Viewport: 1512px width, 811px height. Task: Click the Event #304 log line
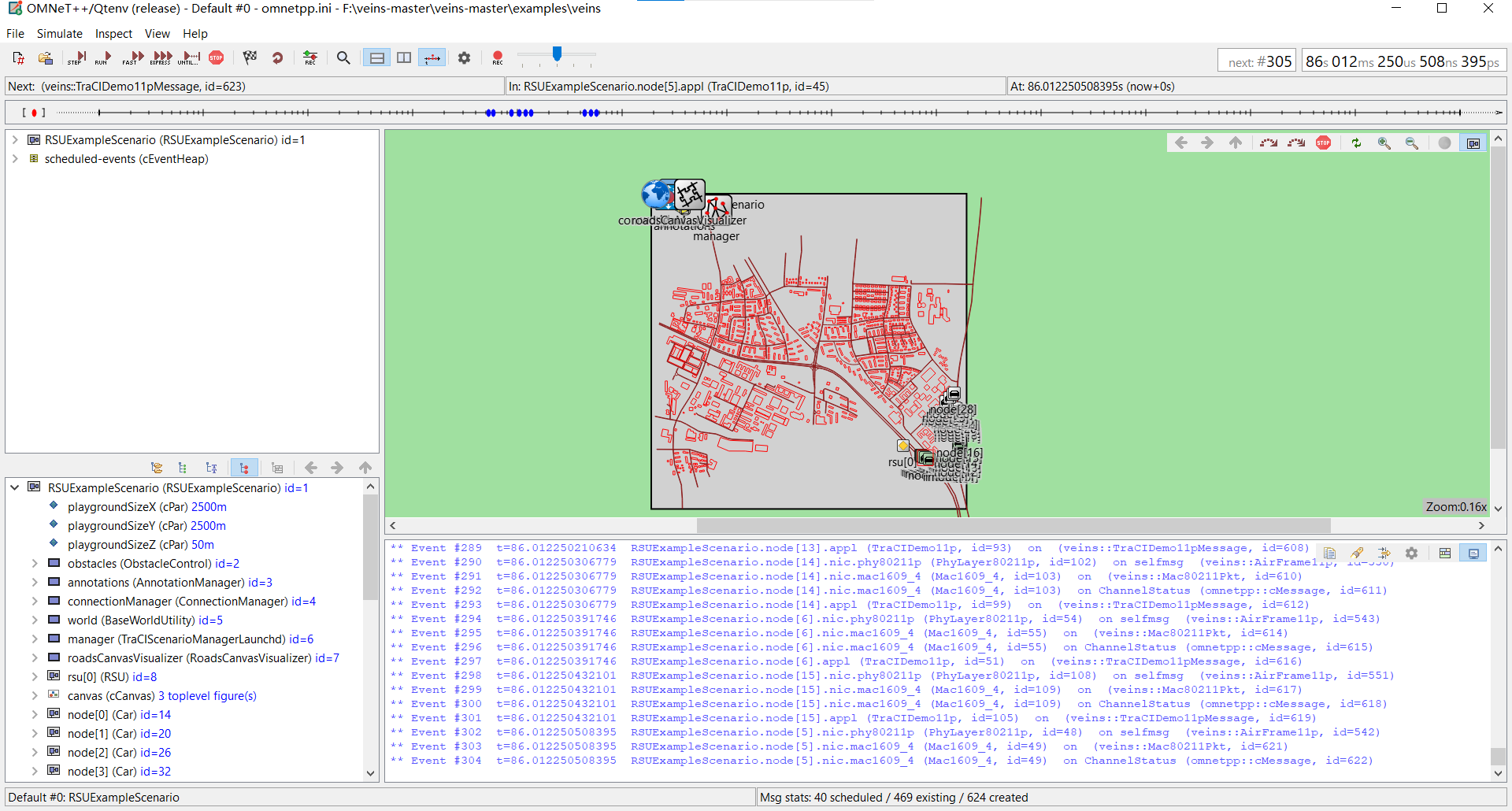point(882,761)
